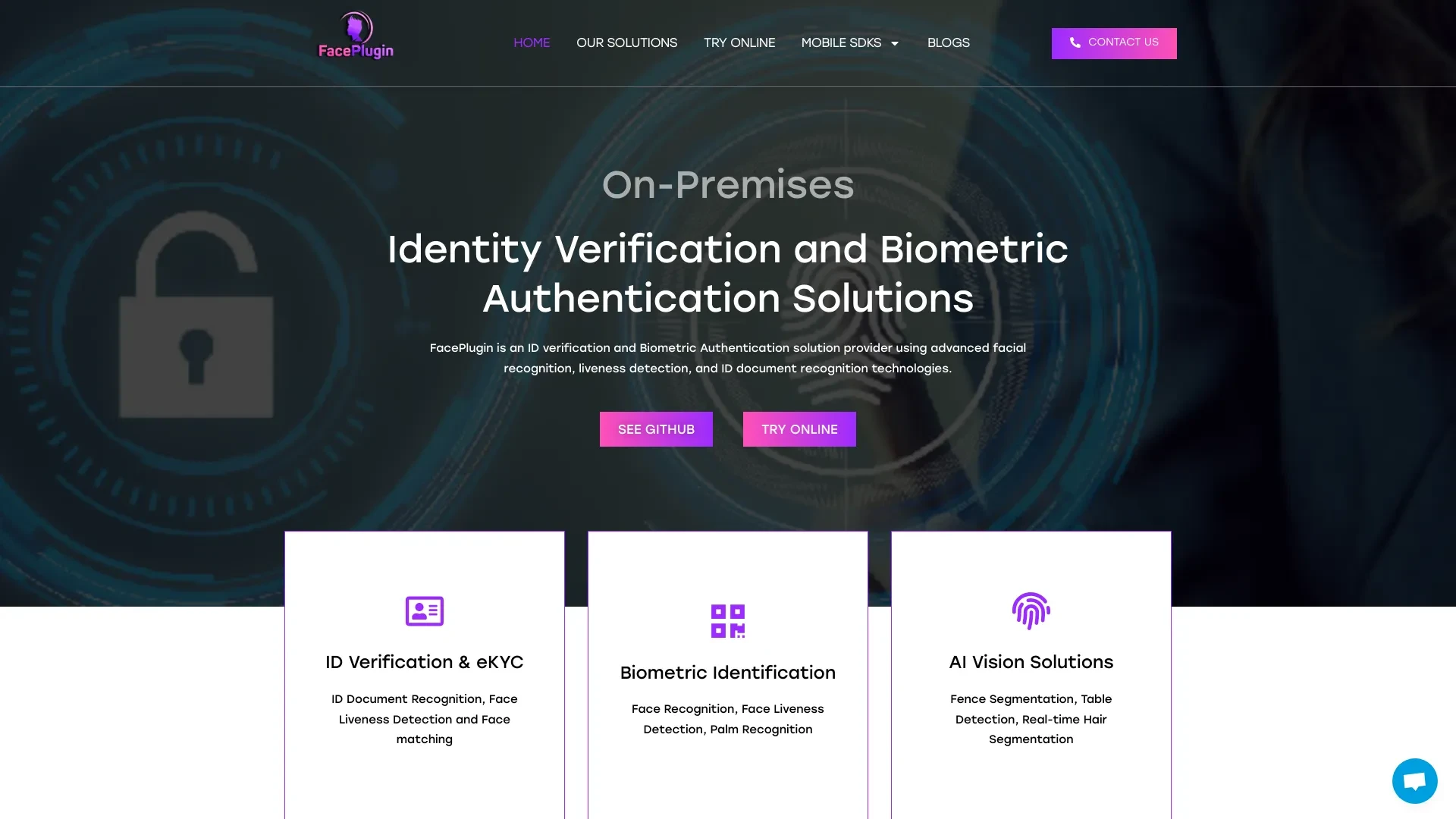Image resolution: width=1456 pixels, height=819 pixels.
Task: Click the phone icon in Contact Us button
Action: 1074,43
